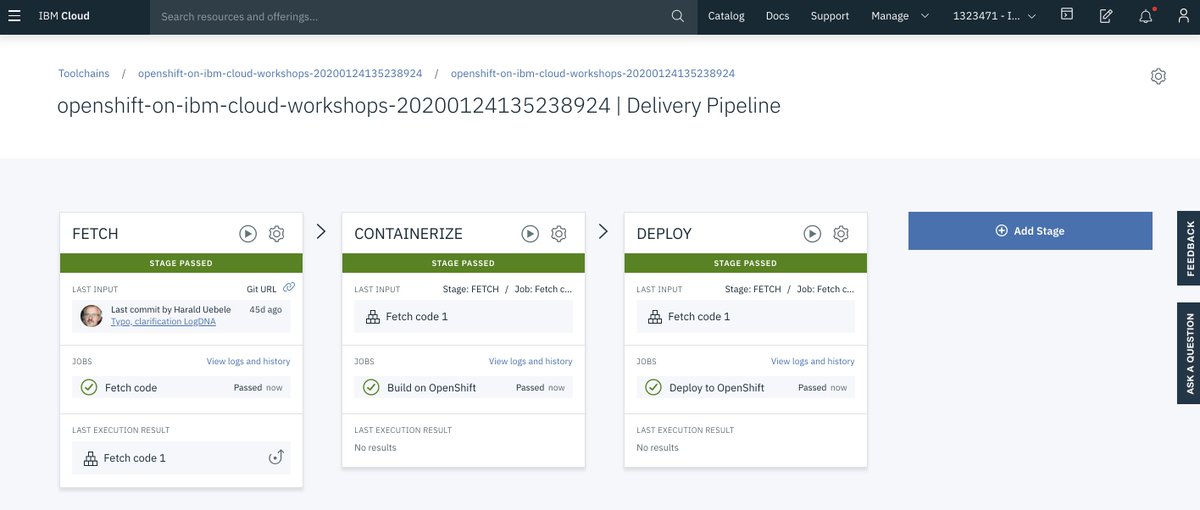
Task: Open the Fetch code job
Action: point(181,387)
